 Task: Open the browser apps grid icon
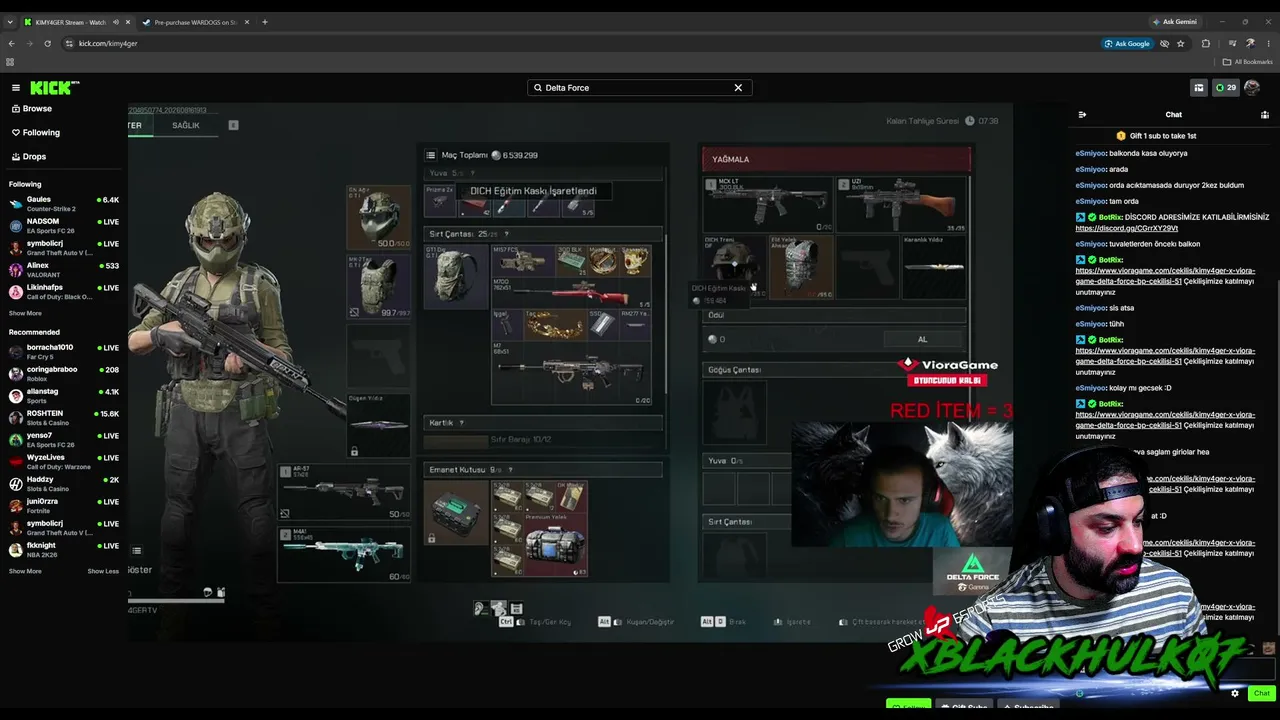click(x=10, y=62)
